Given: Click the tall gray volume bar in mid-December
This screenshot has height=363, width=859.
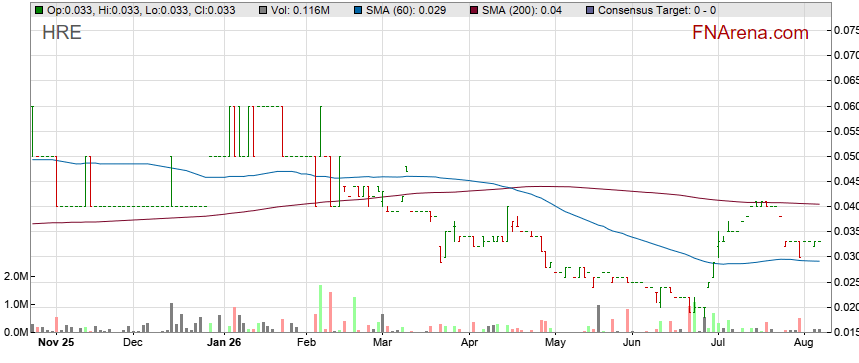Looking at the screenshot, I should 171,318.
